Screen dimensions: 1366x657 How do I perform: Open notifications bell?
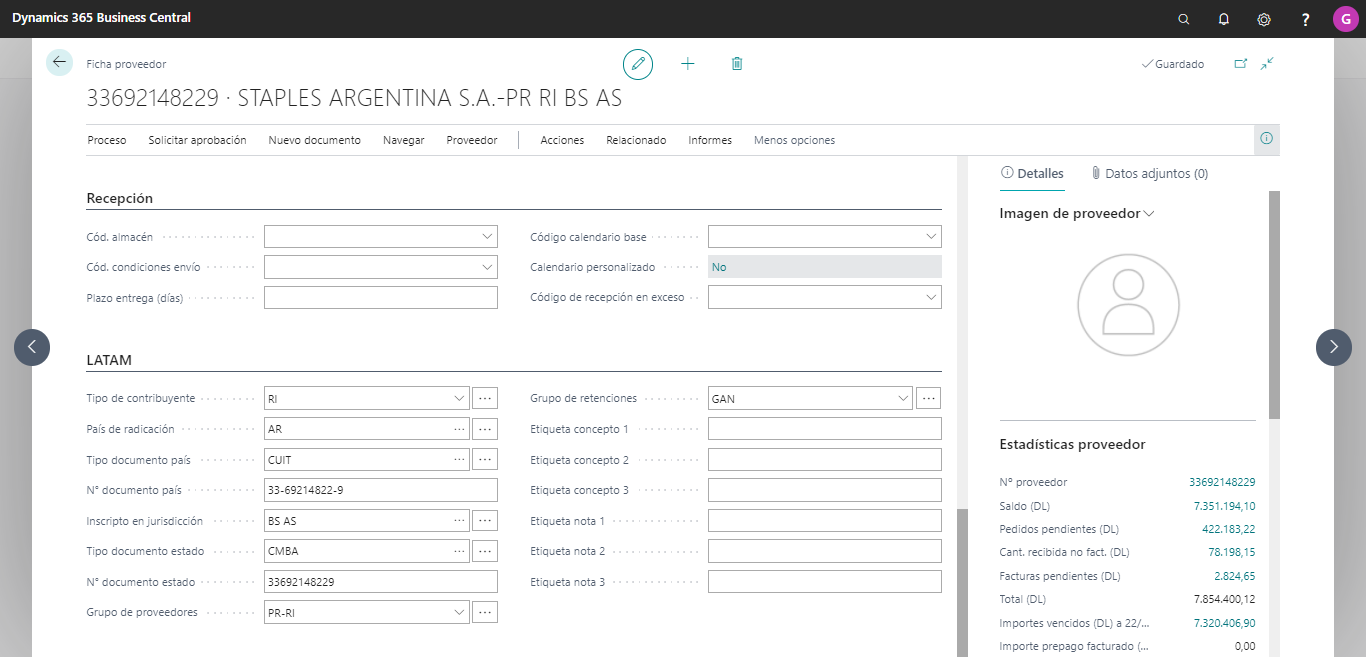1224,19
